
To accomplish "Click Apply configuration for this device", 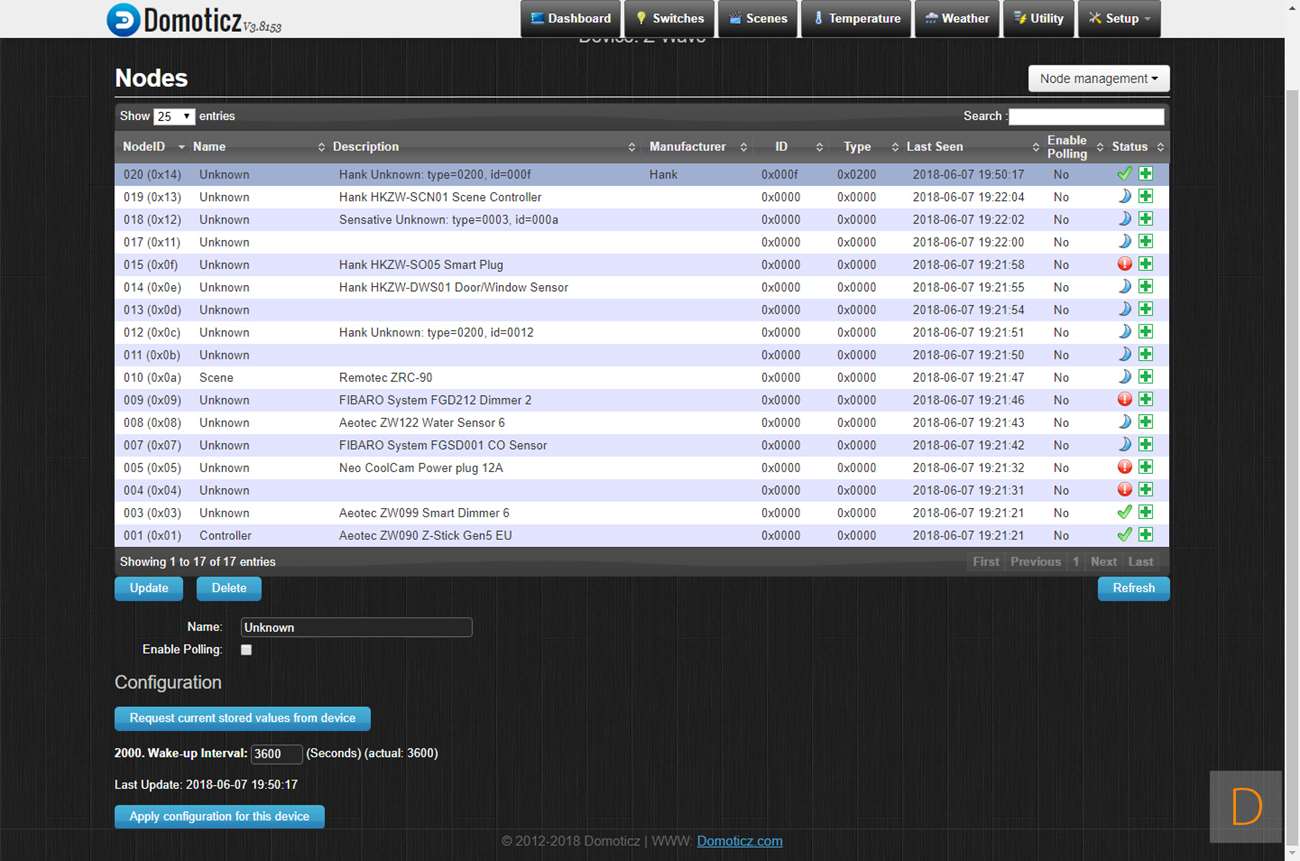I will [x=219, y=817].
